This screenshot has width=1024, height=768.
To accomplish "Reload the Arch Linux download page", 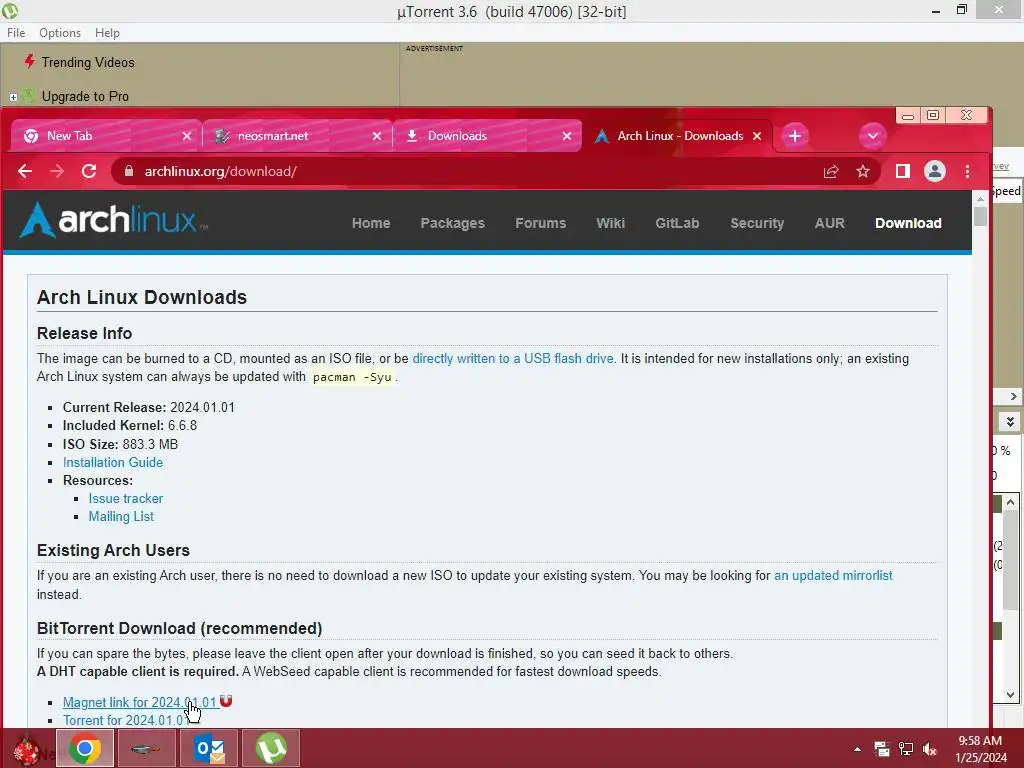I will (89, 171).
